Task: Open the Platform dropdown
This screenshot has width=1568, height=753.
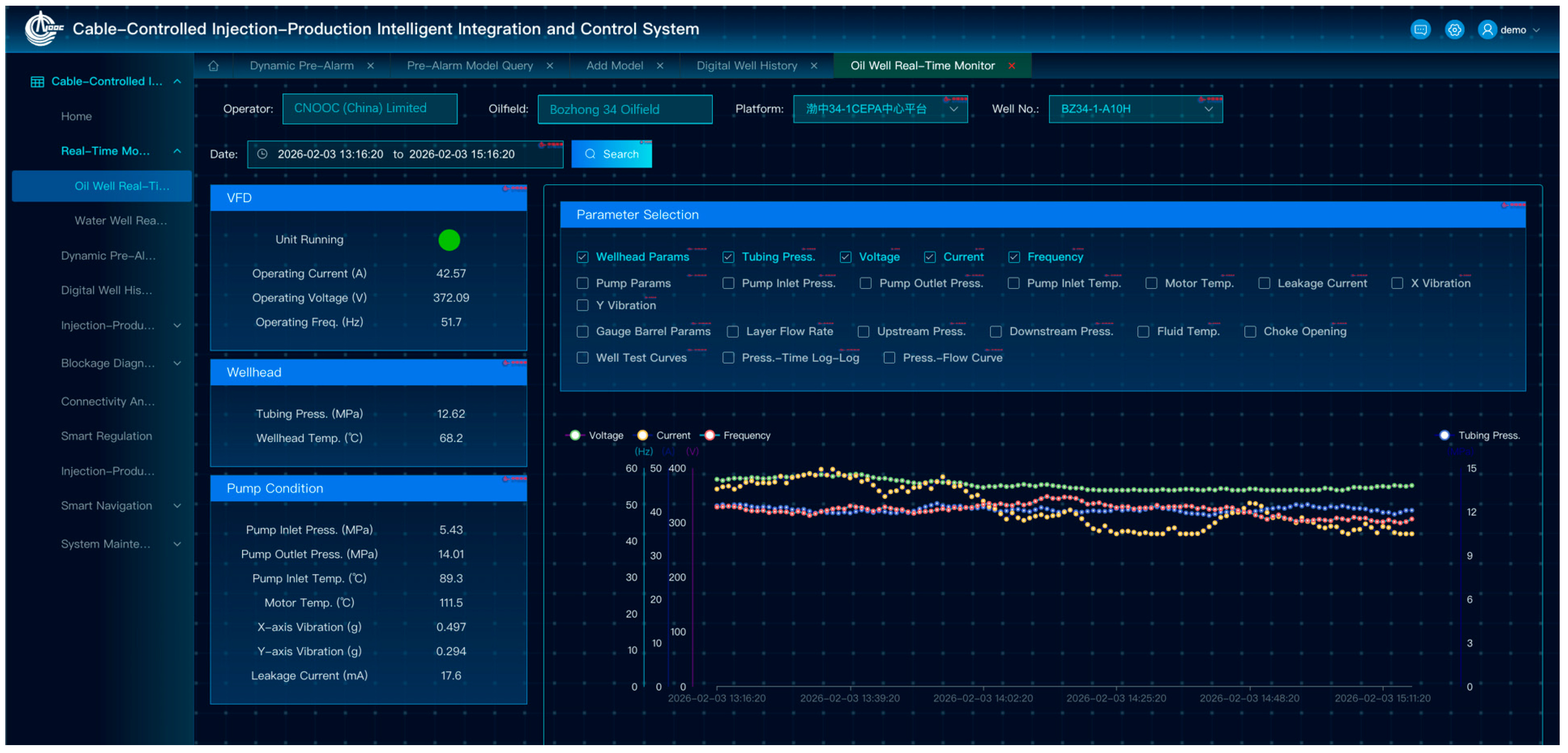Action: tap(879, 109)
